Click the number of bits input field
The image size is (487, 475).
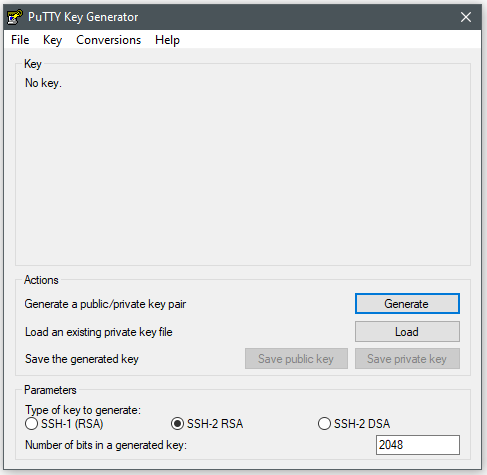418,445
